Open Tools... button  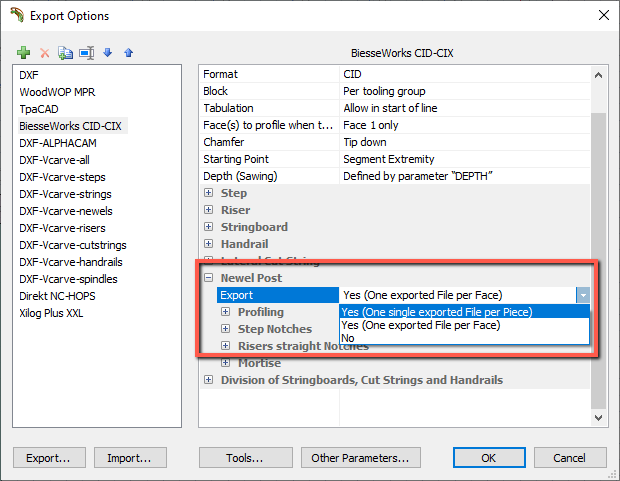click(x=246, y=458)
